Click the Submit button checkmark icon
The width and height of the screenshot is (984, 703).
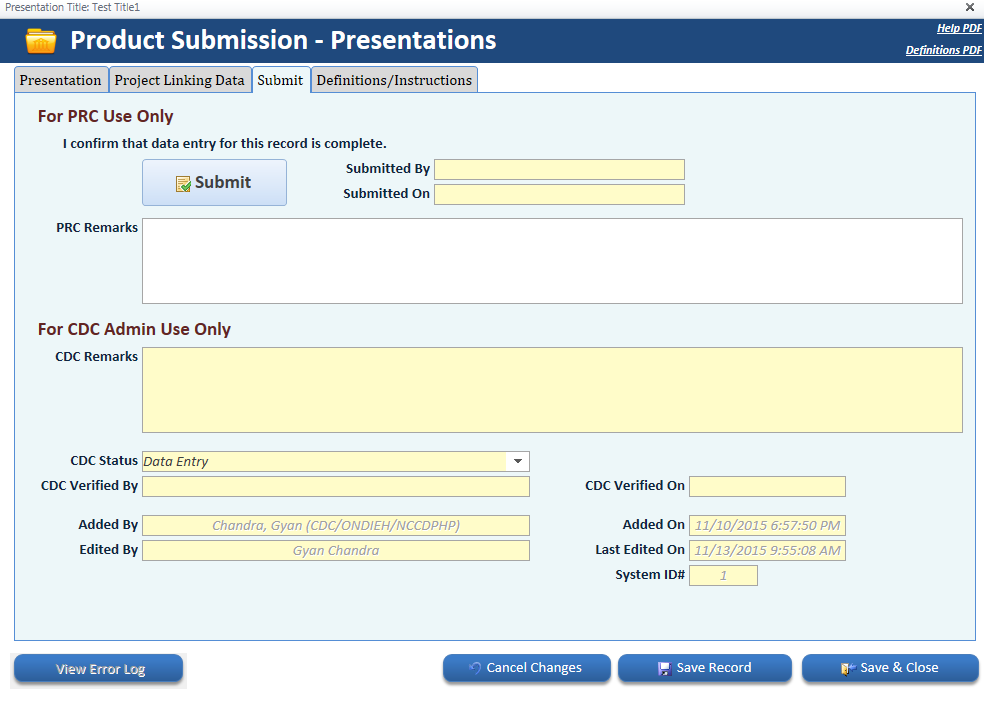183,184
